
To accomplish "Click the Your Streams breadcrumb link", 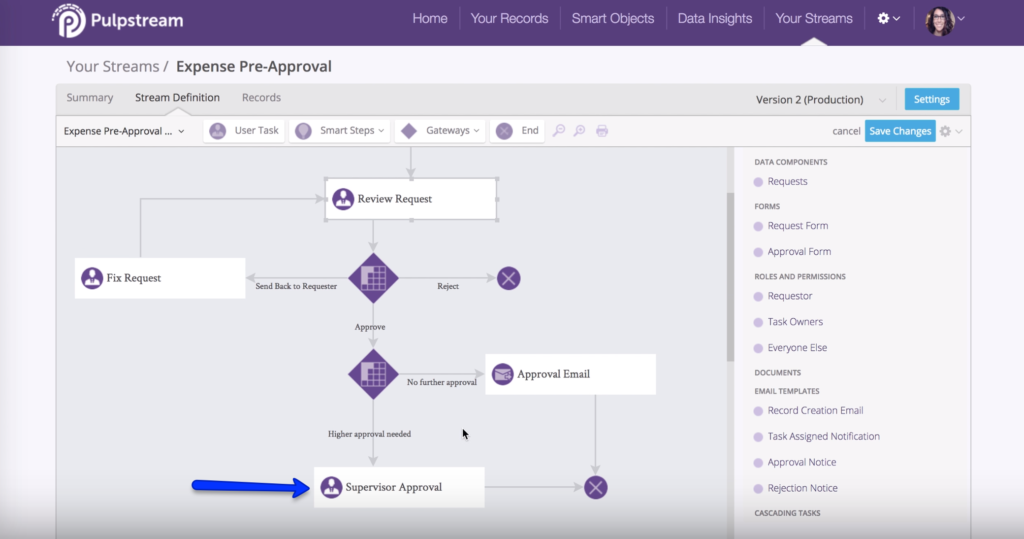I will (112, 67).
